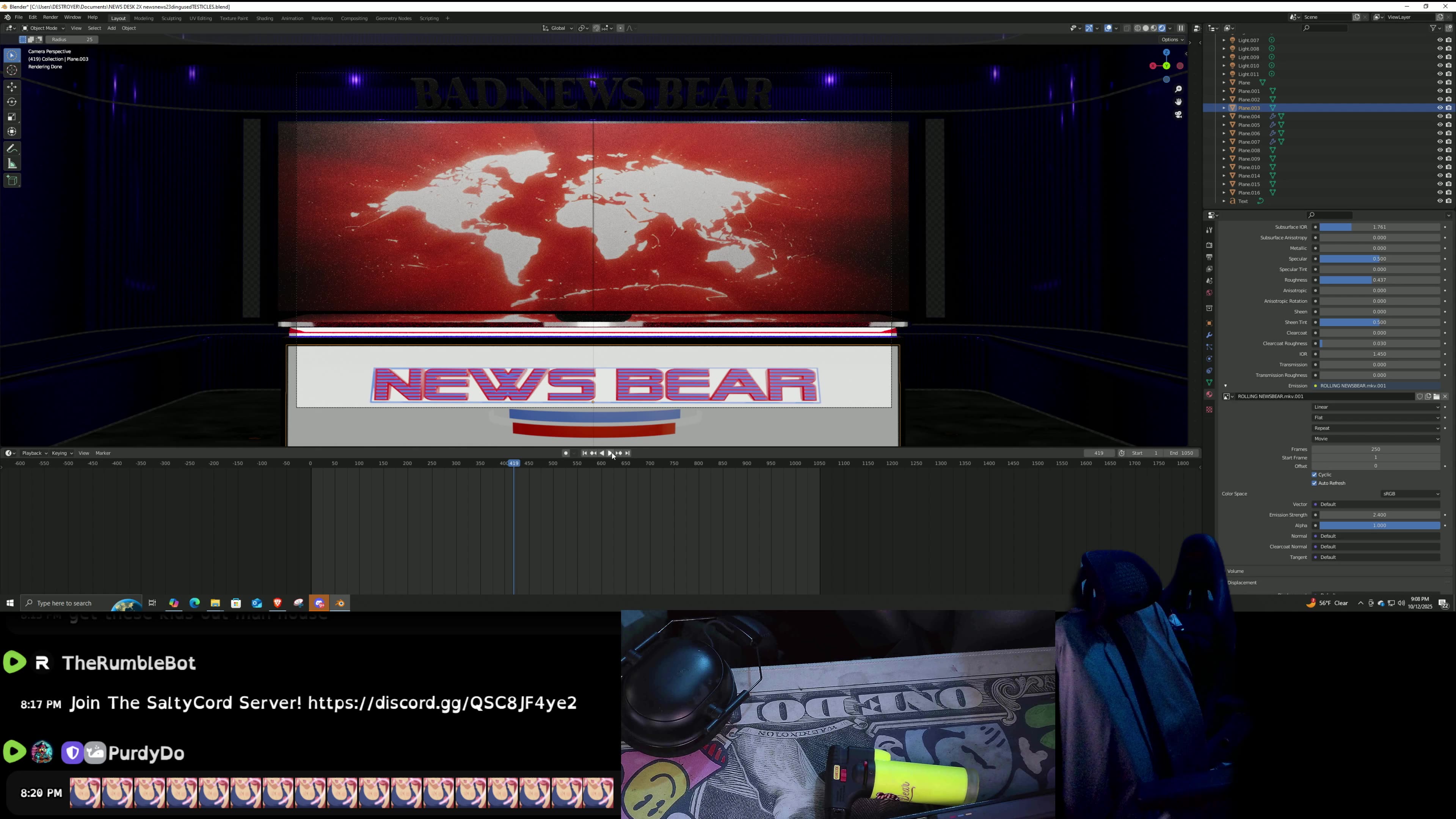The height and width of the screenshot is (819, 1456).
Task: Uncheck the Cyclic checkbox
Action: coord(1314,475)
